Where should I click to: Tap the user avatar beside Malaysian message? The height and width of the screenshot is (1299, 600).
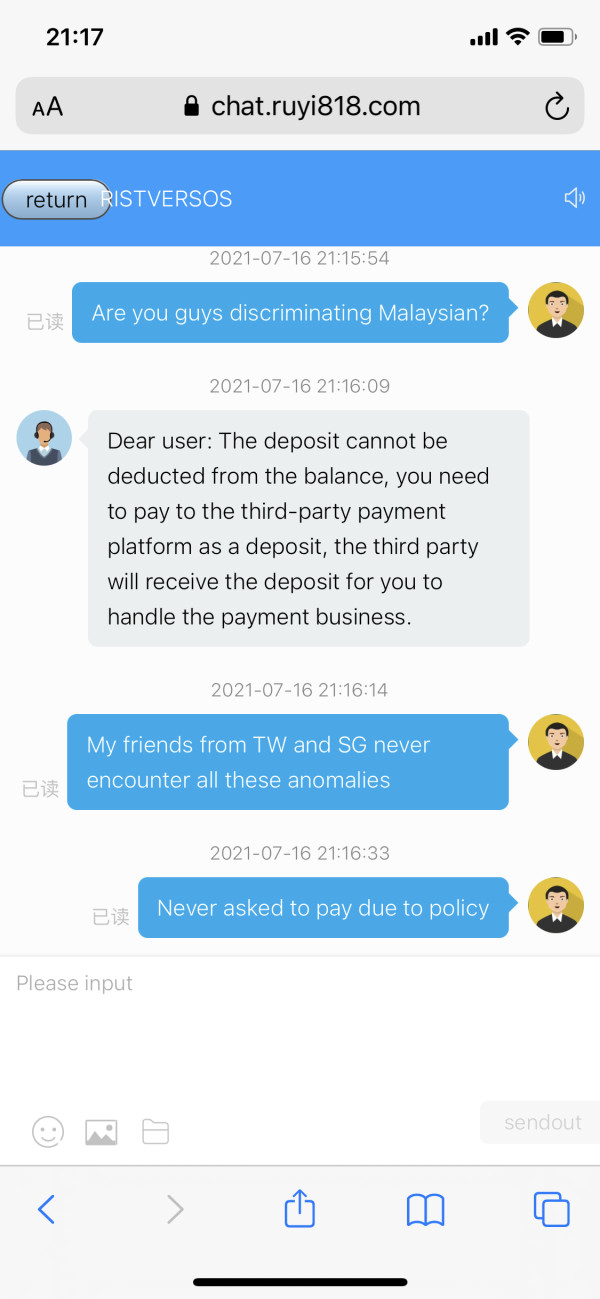coord(555,310)
